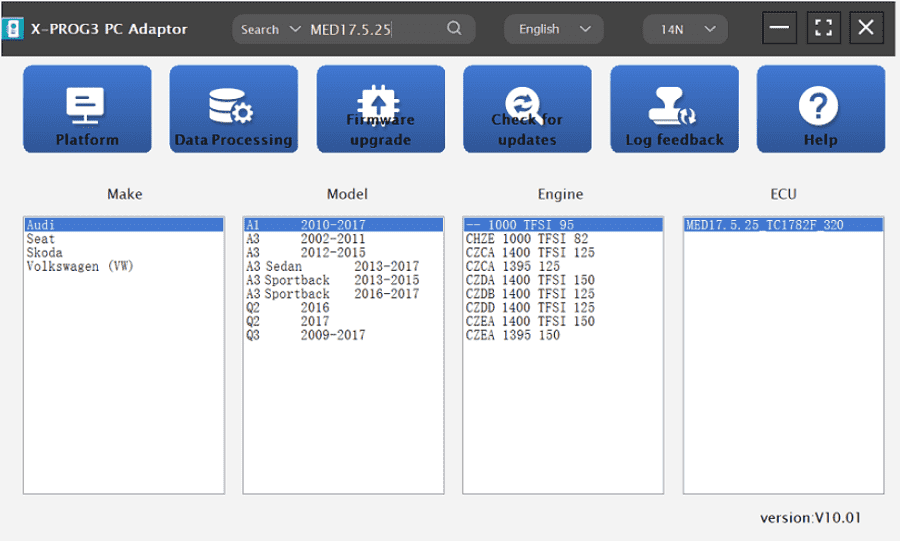This screenshot has height=541, width=900.
Task: Select engine CZDD 1400 TFSI 125
Action: (563, 308)
